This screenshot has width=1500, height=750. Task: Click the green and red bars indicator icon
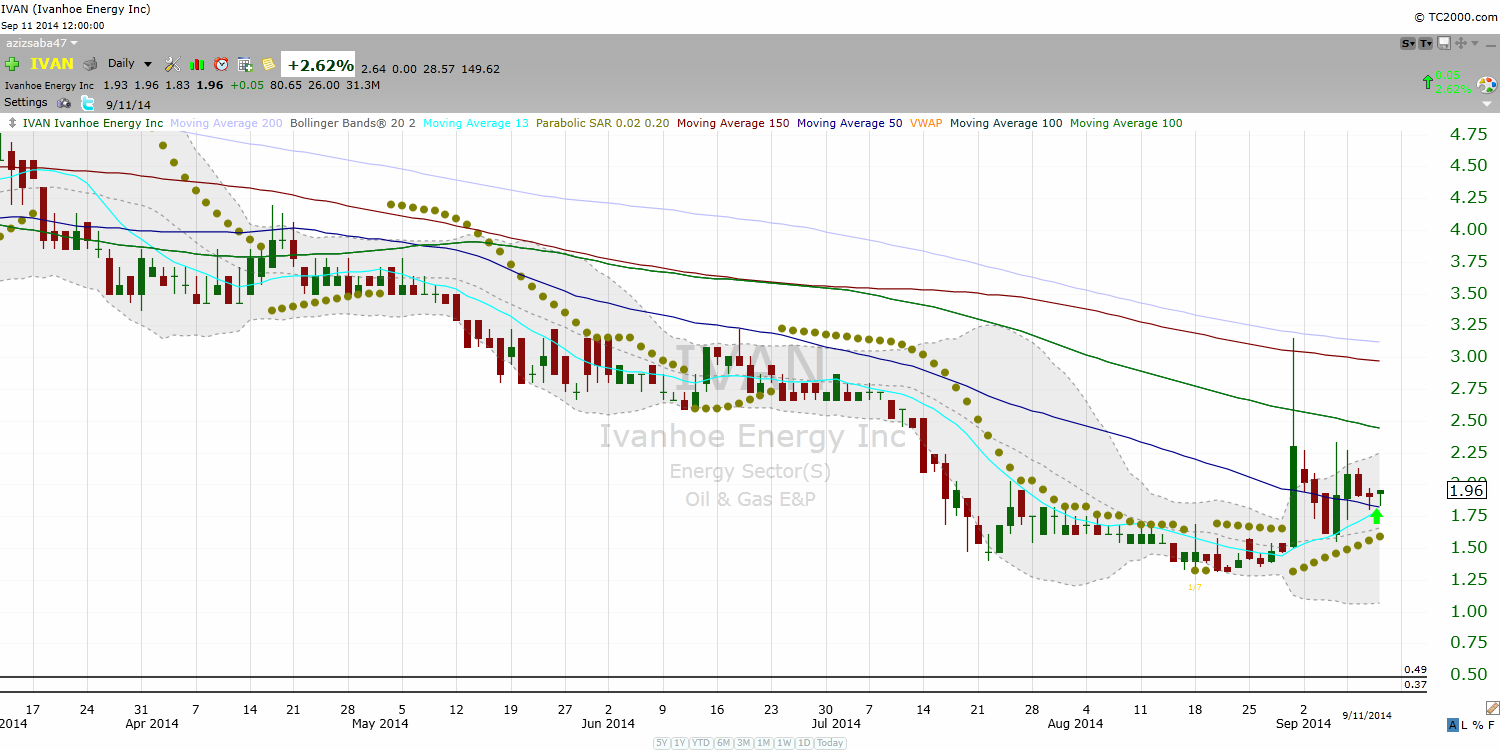pyautogui.click(x=197, y=64)
